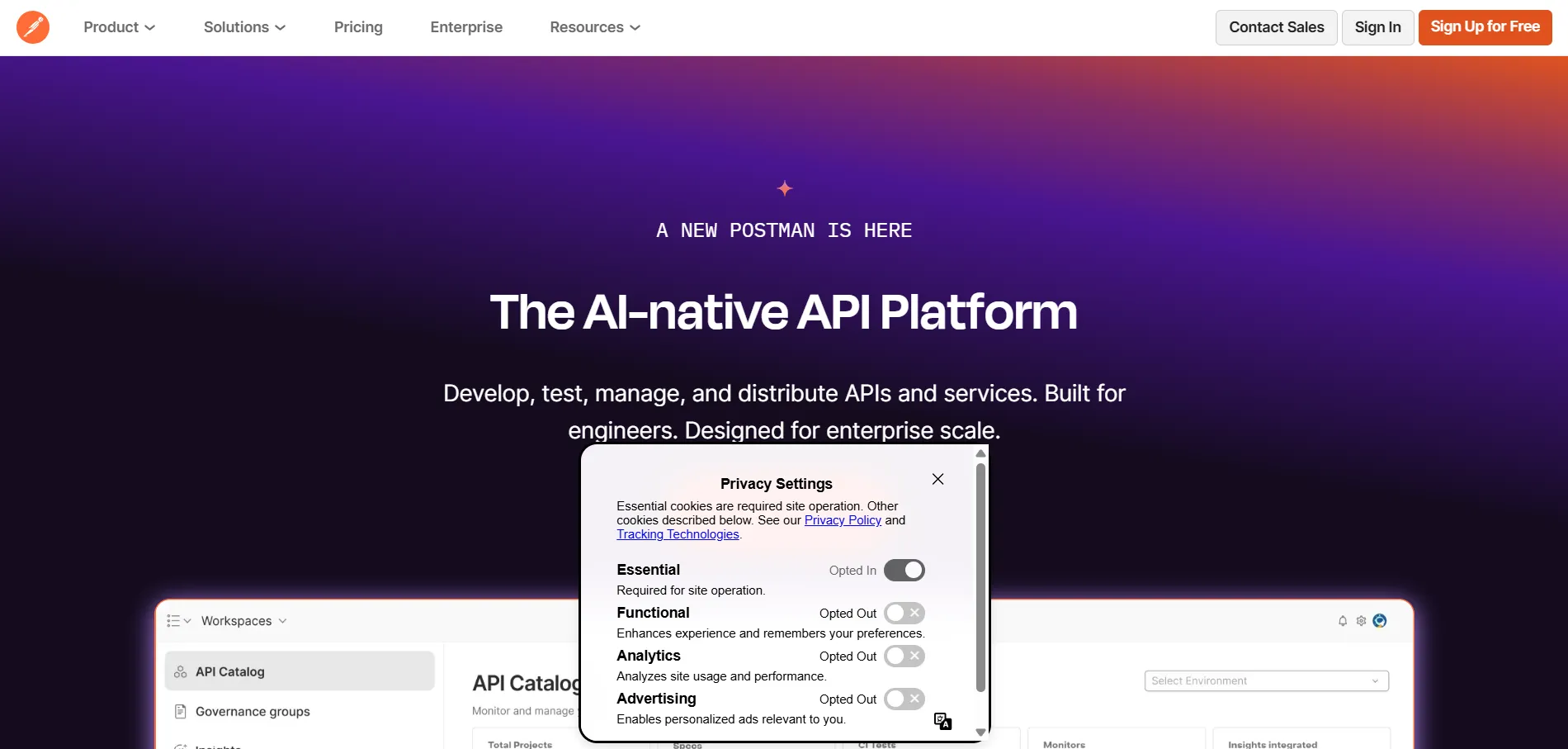The image size is (1568, 749).
Task: Open the Workspaces dropdown
Action: point(244,621)
